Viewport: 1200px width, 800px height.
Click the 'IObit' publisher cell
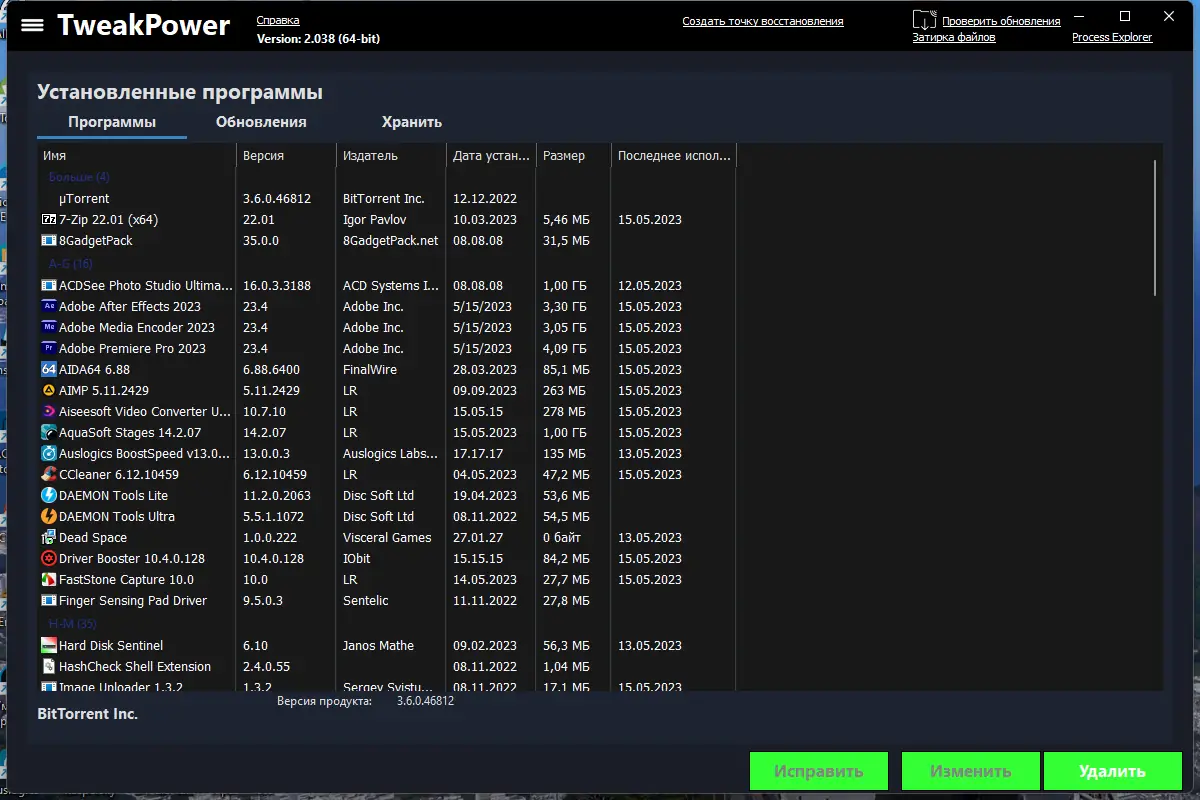[358, 559]
